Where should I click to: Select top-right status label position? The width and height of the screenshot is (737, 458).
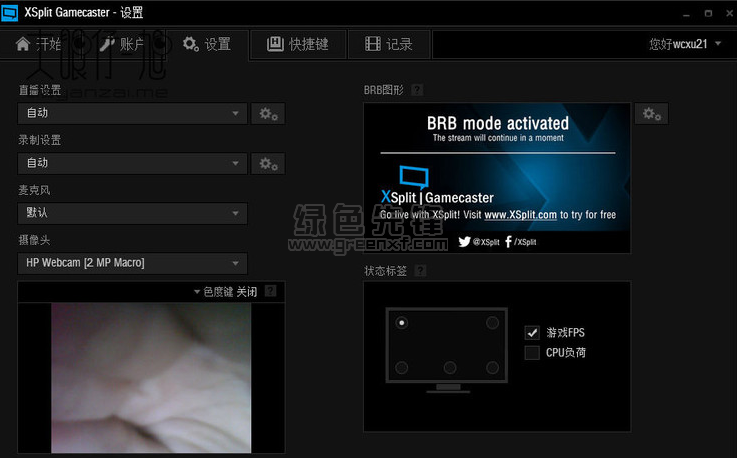point(492,323)
